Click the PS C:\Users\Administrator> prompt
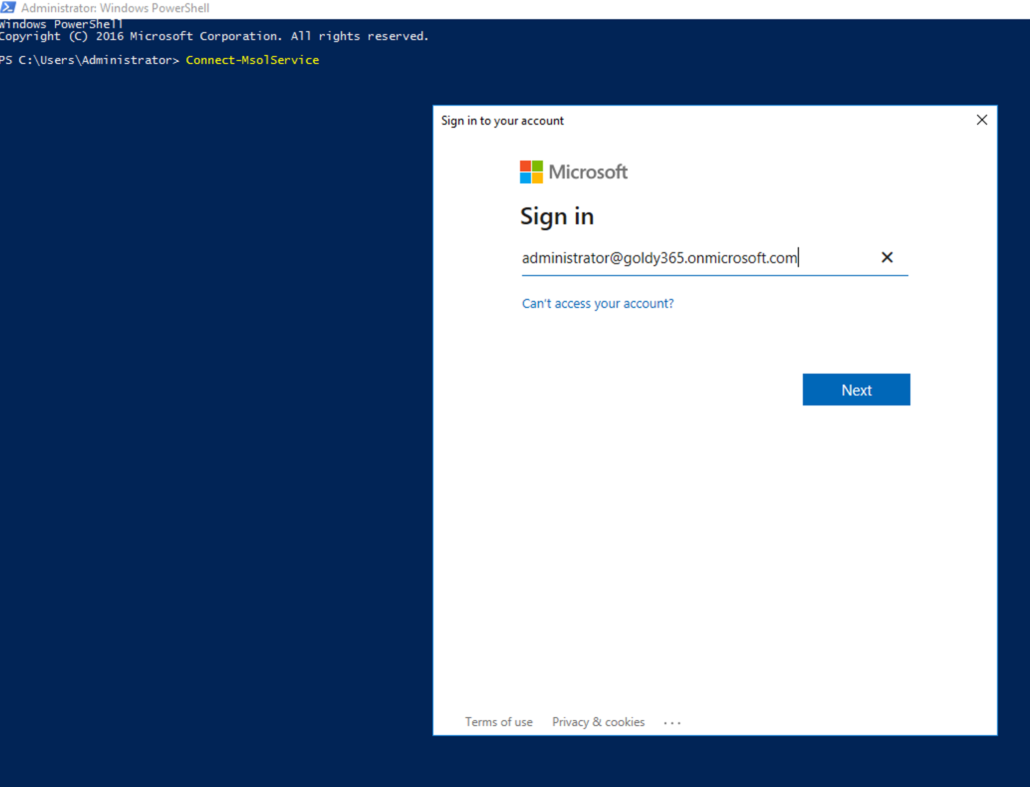 (89, 60)
